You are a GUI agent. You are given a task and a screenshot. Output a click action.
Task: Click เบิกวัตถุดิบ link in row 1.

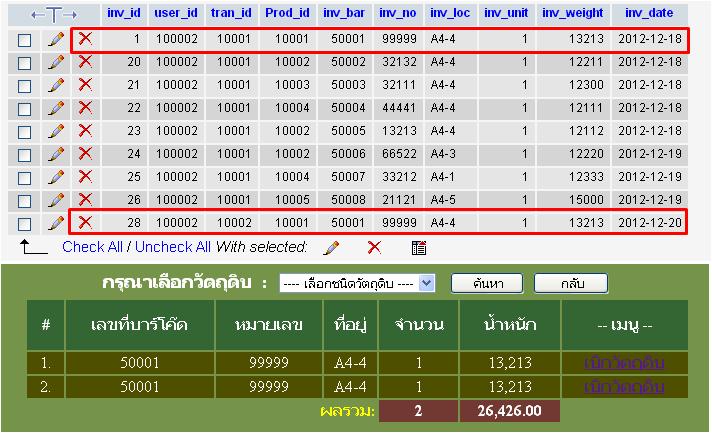click(x=624, y=363)
